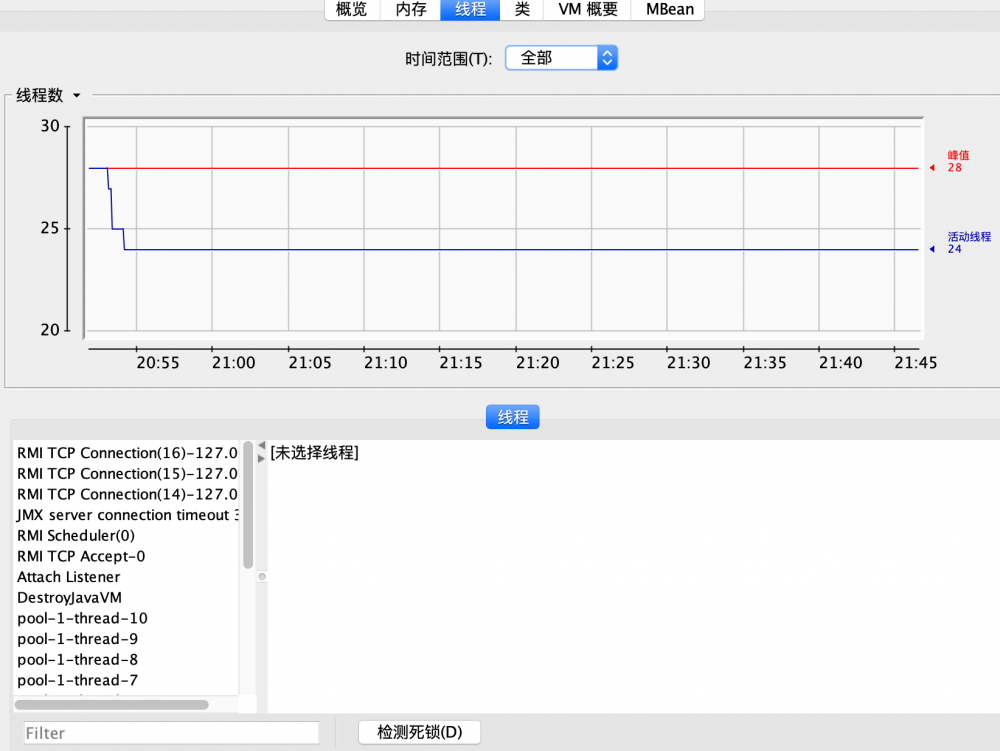Click the blue 活动线程 24 marker arrow
Screen dimensions: 1000x751
pos(933,249)
